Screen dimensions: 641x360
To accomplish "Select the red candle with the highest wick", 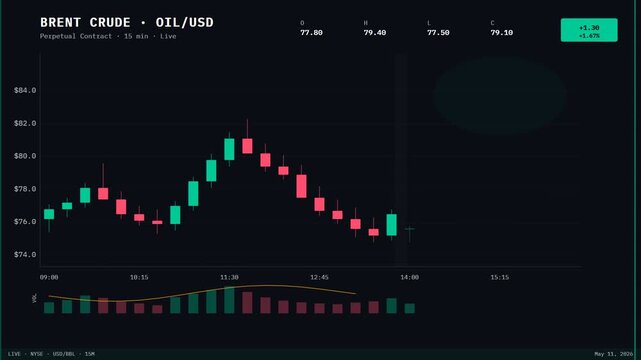I will [247, 146].
